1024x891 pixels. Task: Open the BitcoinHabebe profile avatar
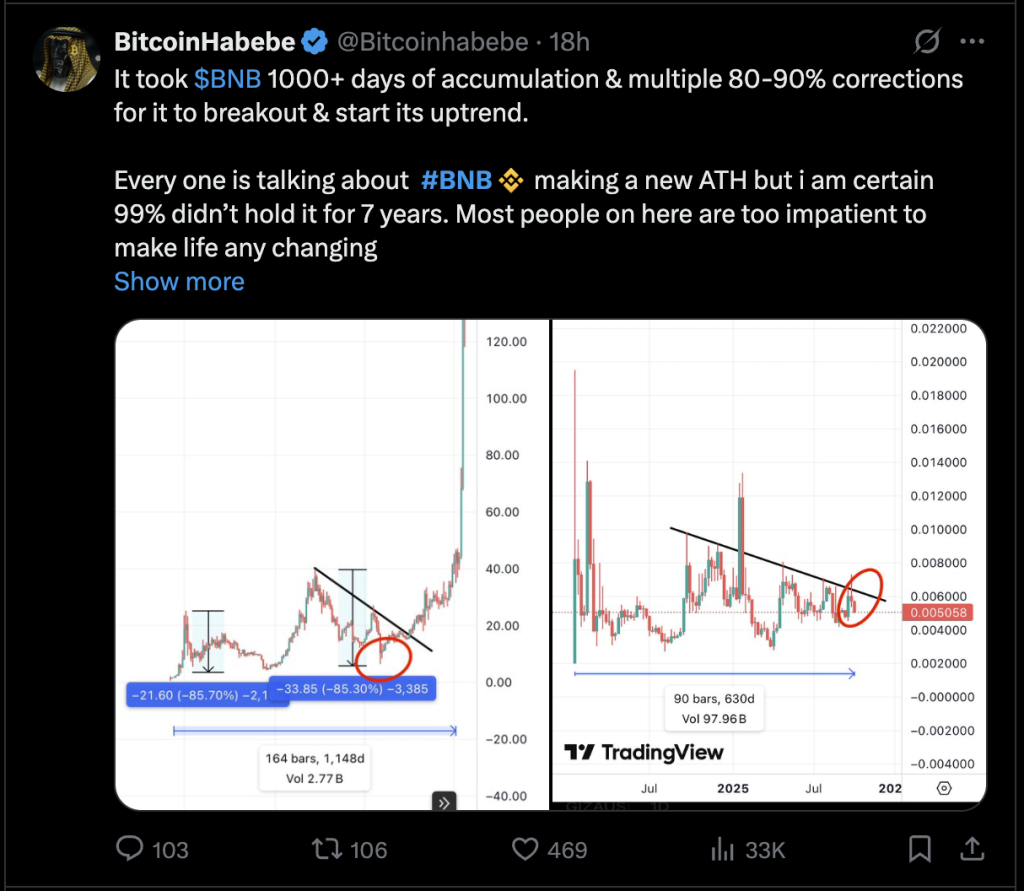coord(67,60)
